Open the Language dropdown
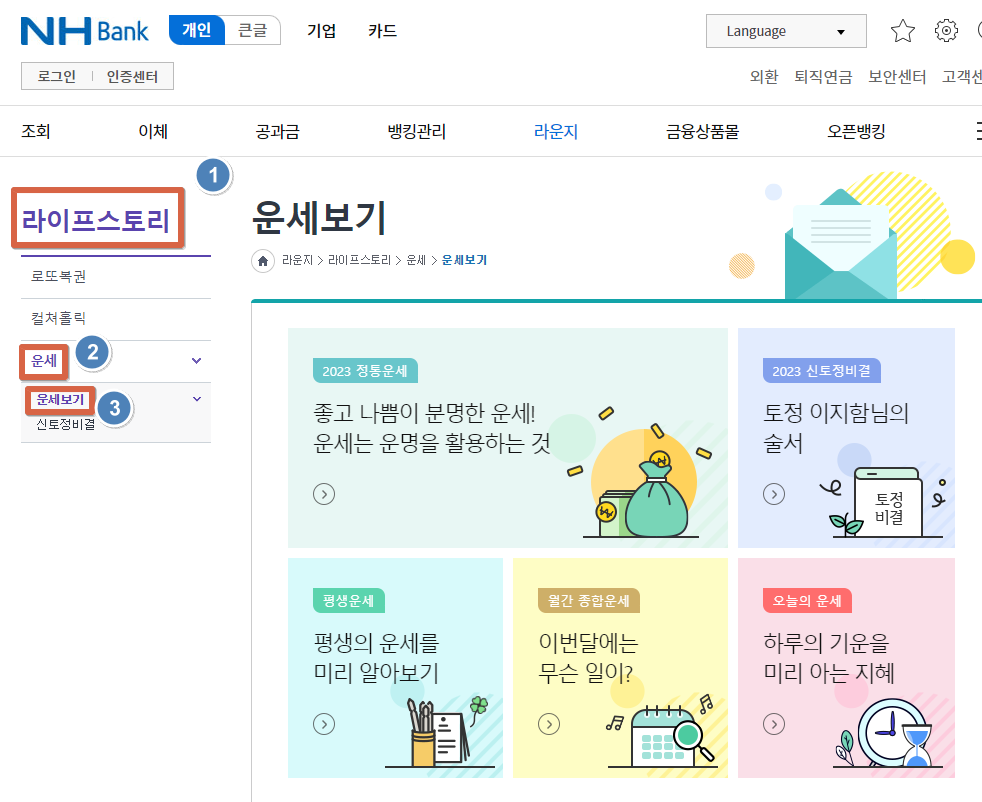Screen dimensions: 982x802 pos(786,31)
